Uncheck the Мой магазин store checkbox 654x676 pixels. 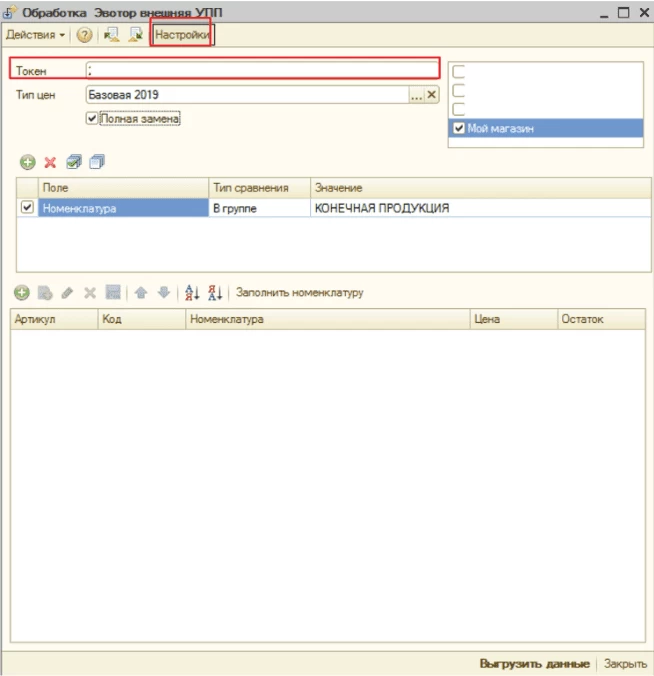coord(459,129)
